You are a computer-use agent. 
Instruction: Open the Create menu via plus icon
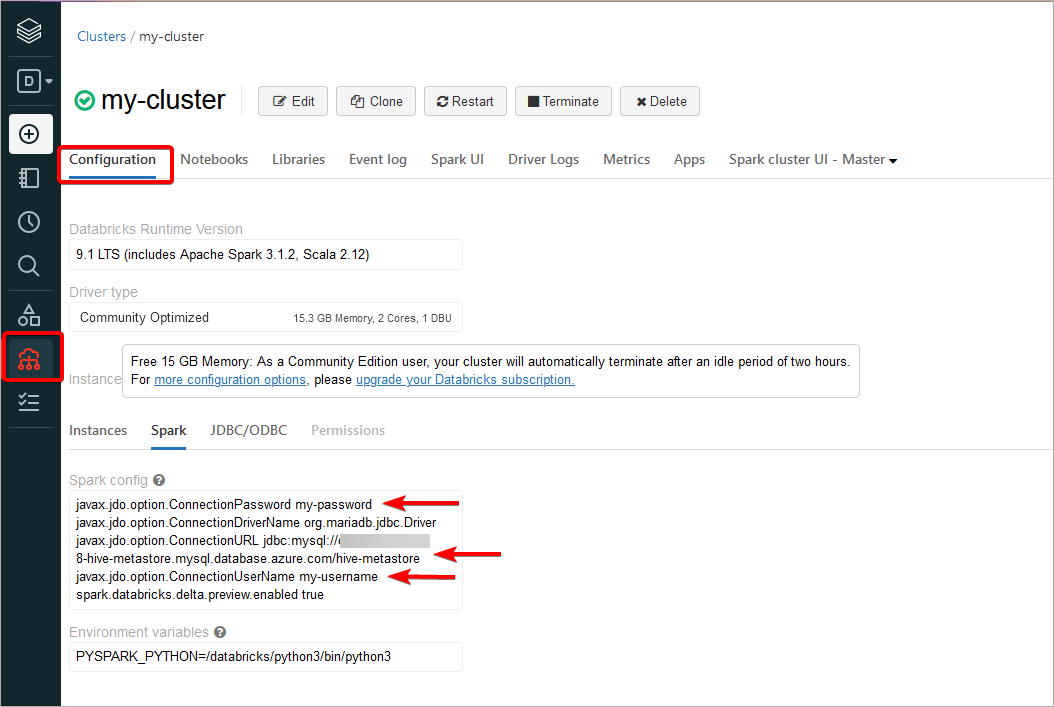coord(30,133)
